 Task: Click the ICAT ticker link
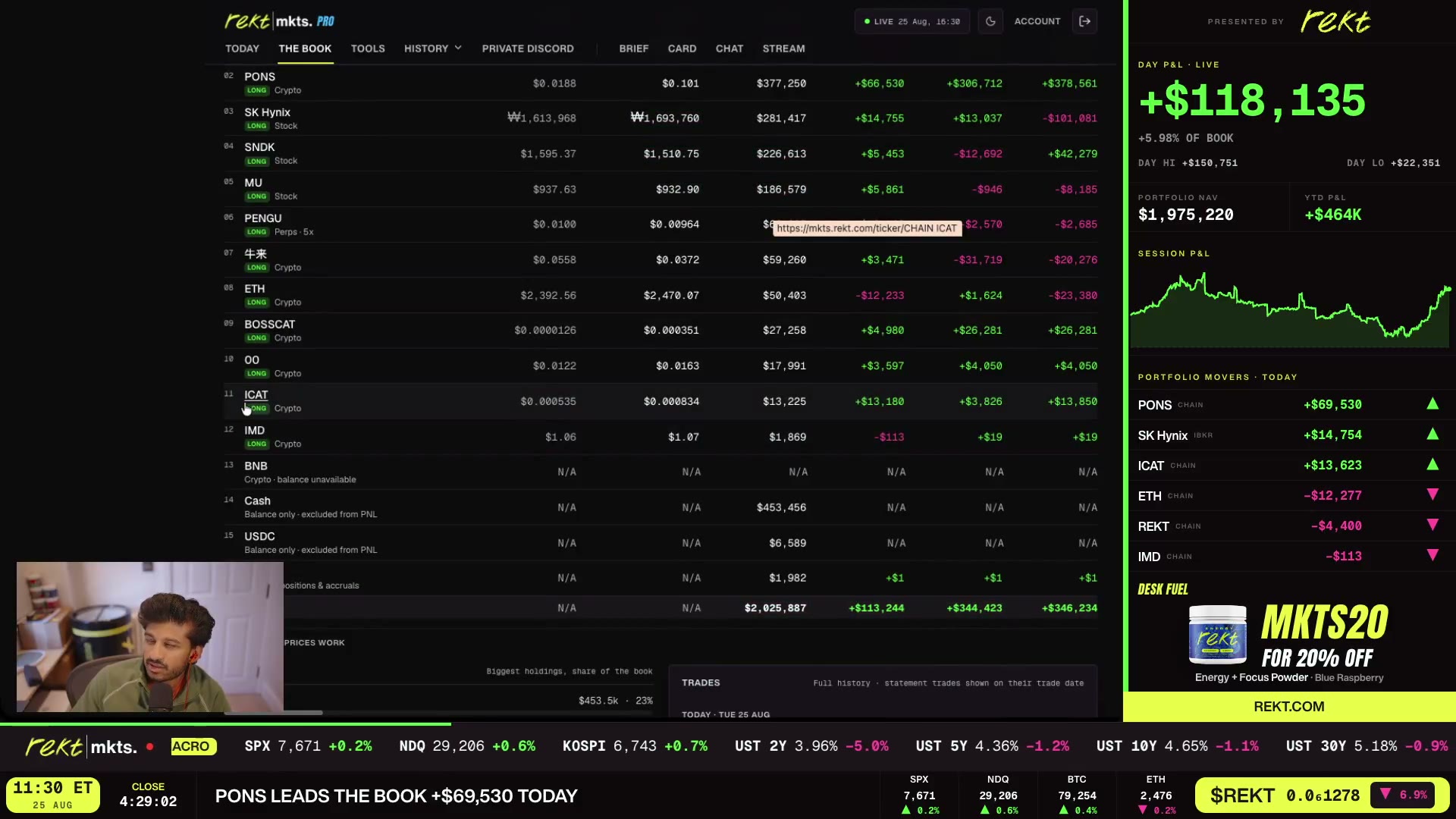pyautogui.click(x=256, y=395)
